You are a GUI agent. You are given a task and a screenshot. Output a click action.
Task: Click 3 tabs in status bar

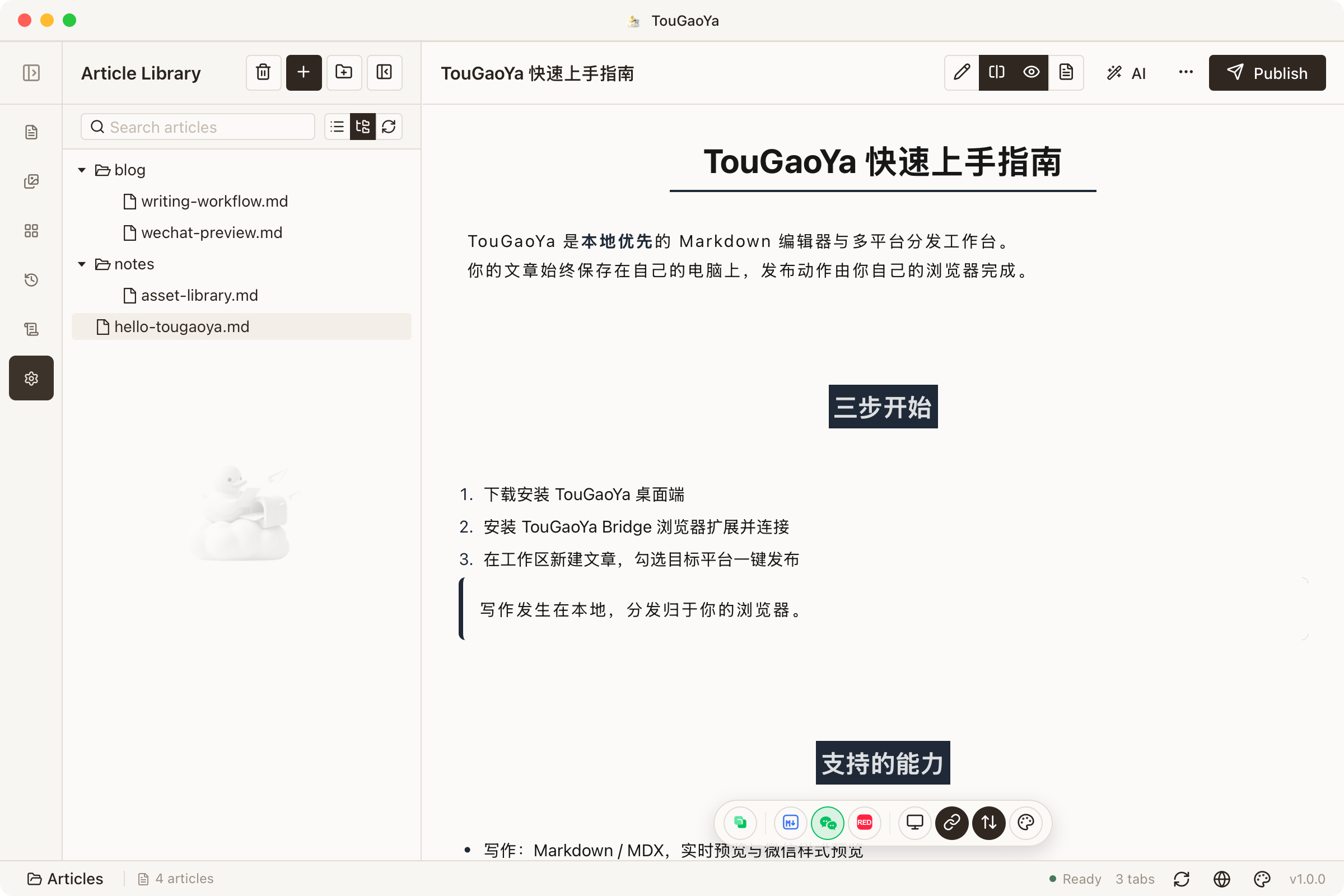(x=1136, y=879)
